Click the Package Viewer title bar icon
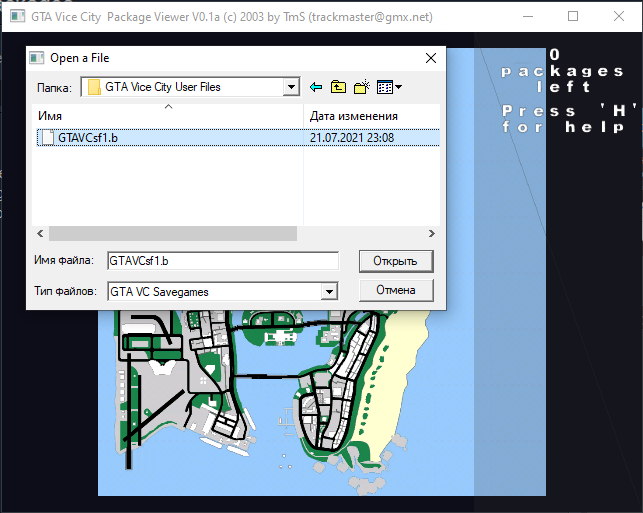The image size is (643, 513). point(17,16)
